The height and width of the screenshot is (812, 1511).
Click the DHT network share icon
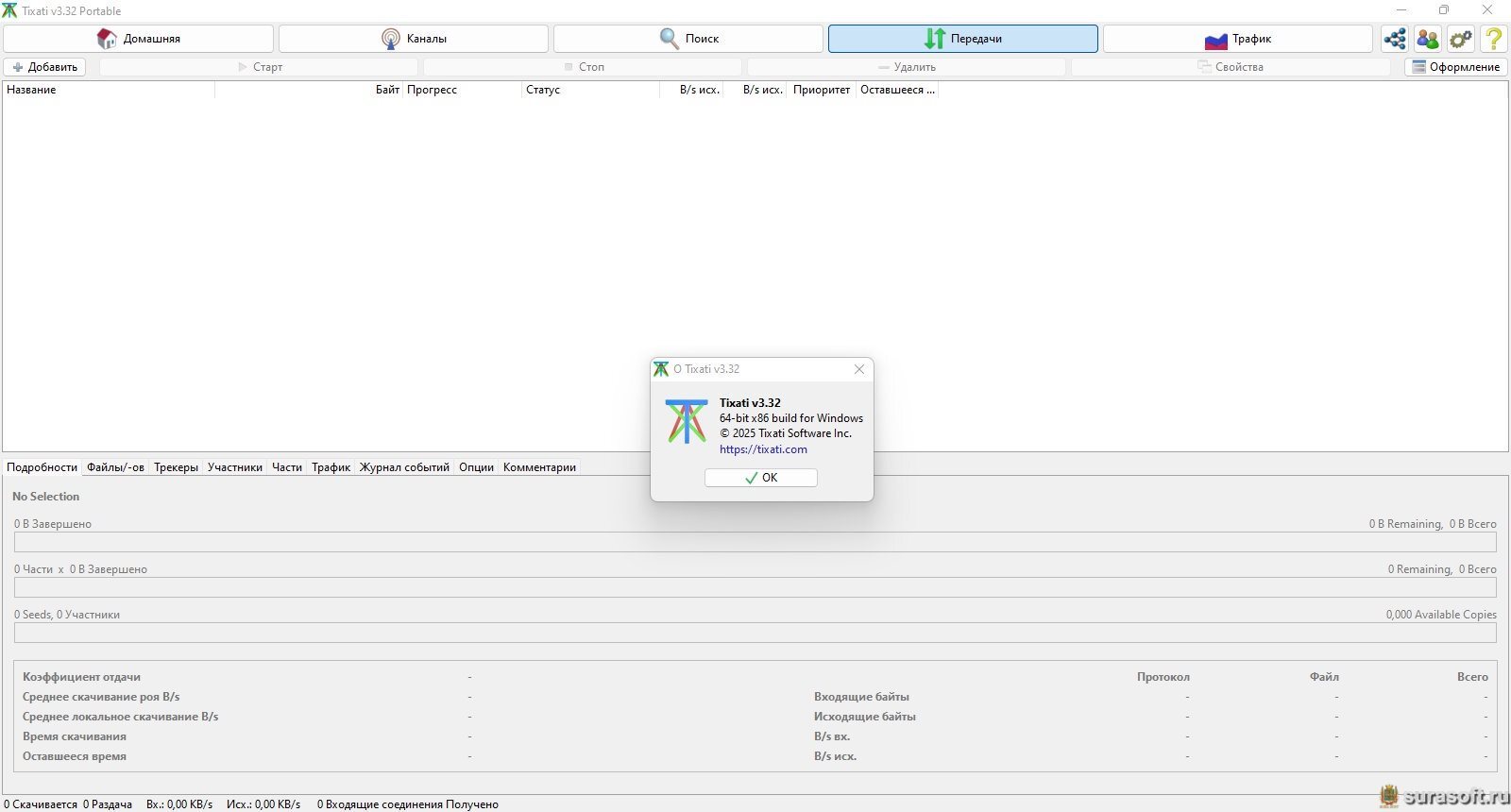tap(1395, 39)
